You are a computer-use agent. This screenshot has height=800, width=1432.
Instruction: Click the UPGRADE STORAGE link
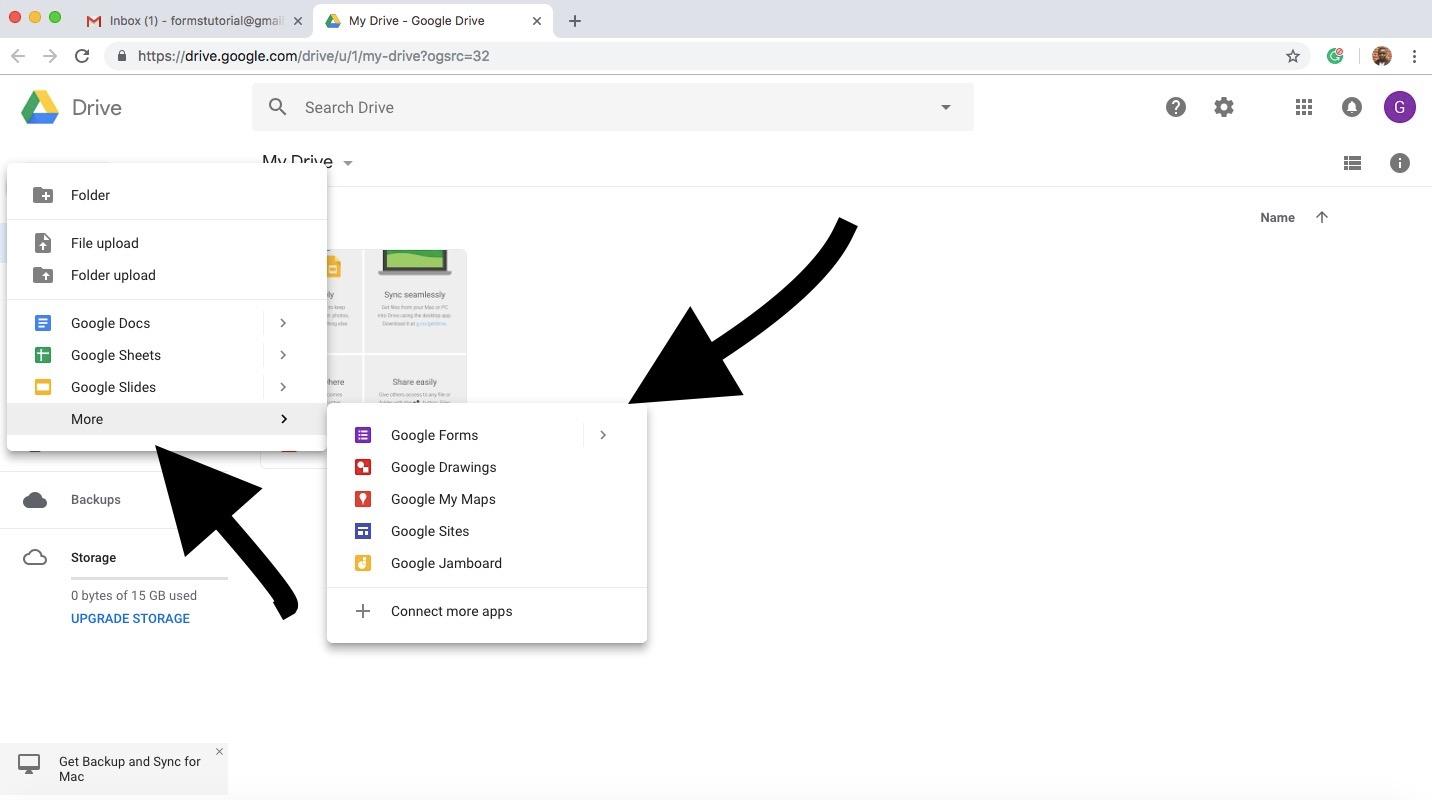tap(130, 618)
